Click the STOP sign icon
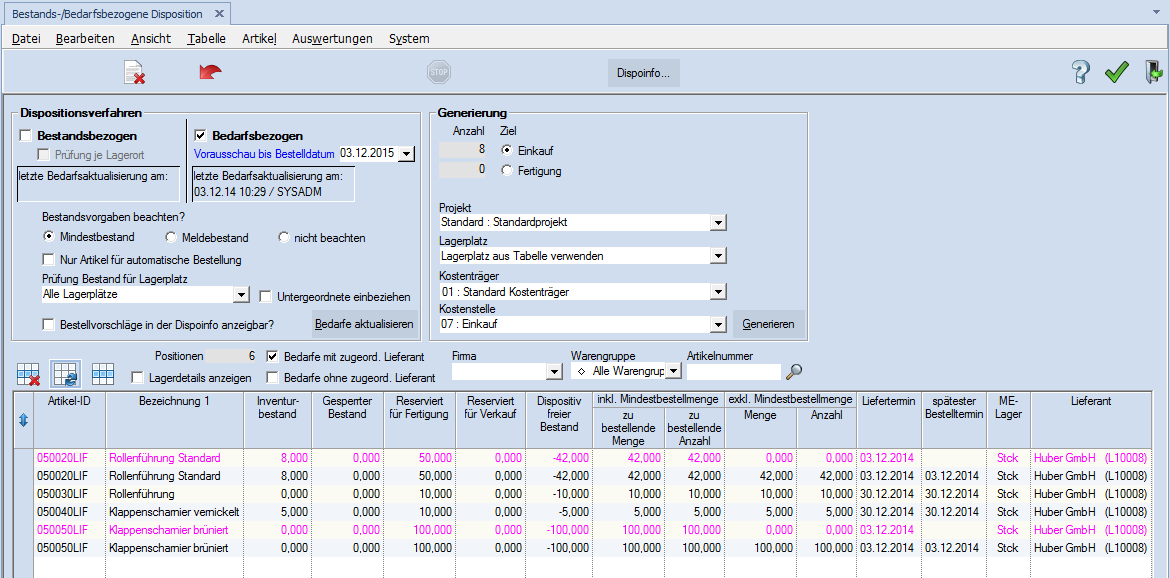The image size is (1170, 578). (438, 72)
